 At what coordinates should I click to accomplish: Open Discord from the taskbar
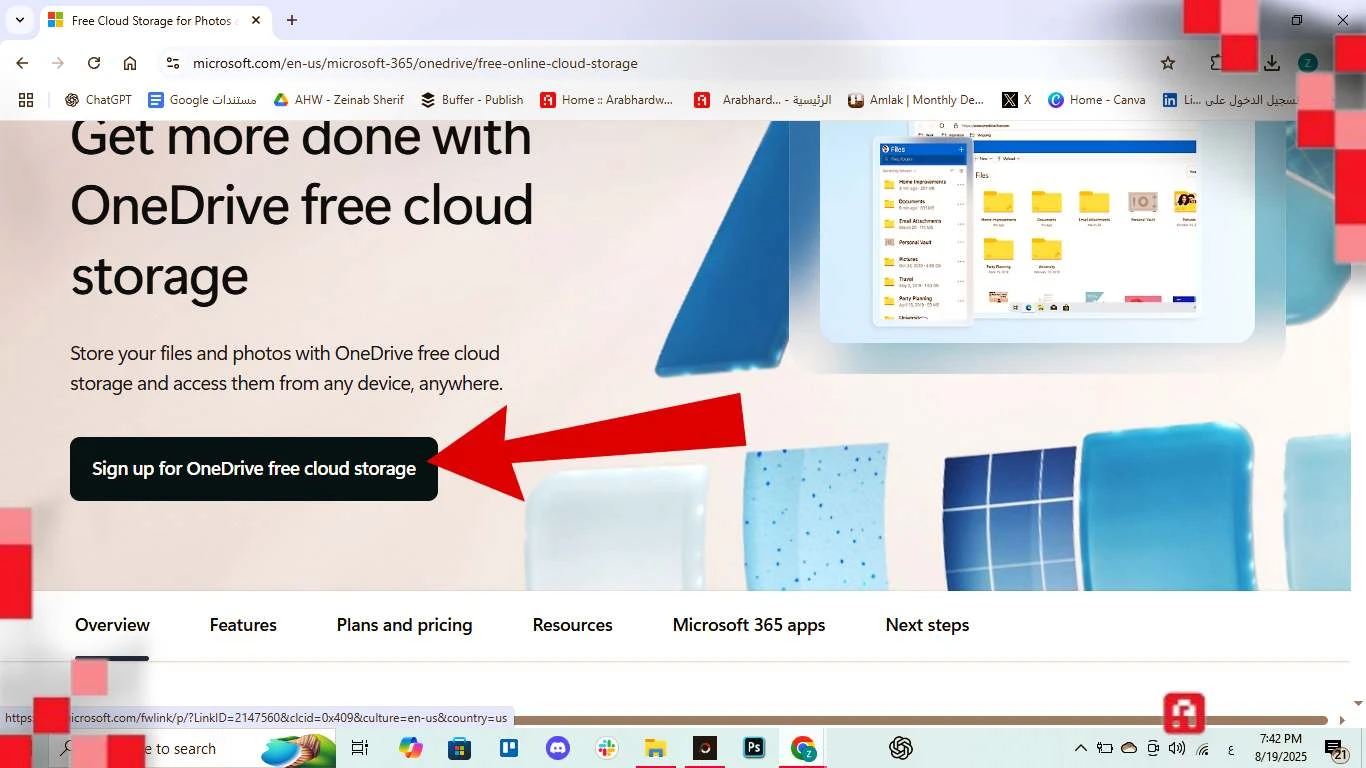tap(557, 748)
